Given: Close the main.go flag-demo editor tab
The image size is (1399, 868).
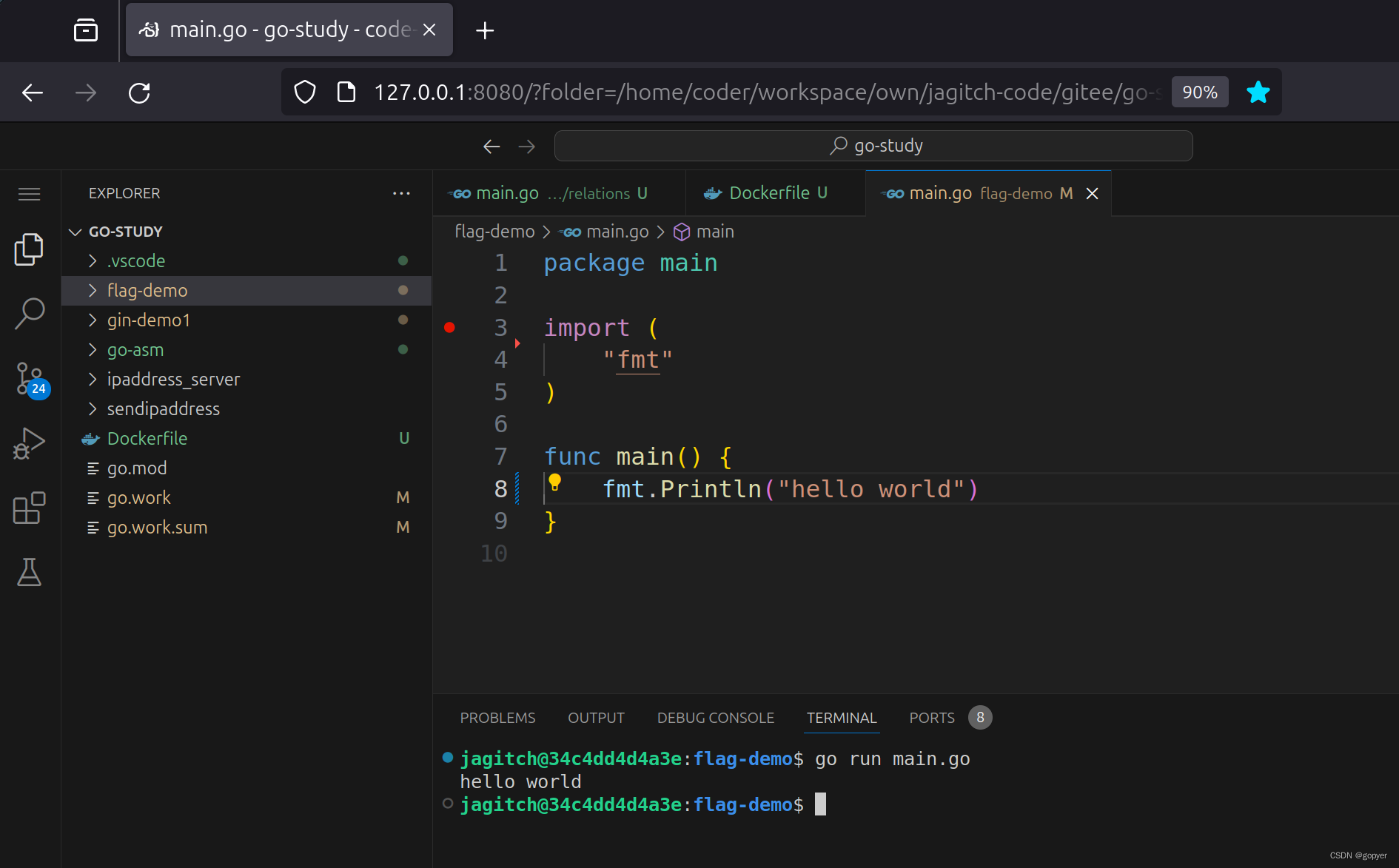Looking at the screenshot, I should 1092,193.
